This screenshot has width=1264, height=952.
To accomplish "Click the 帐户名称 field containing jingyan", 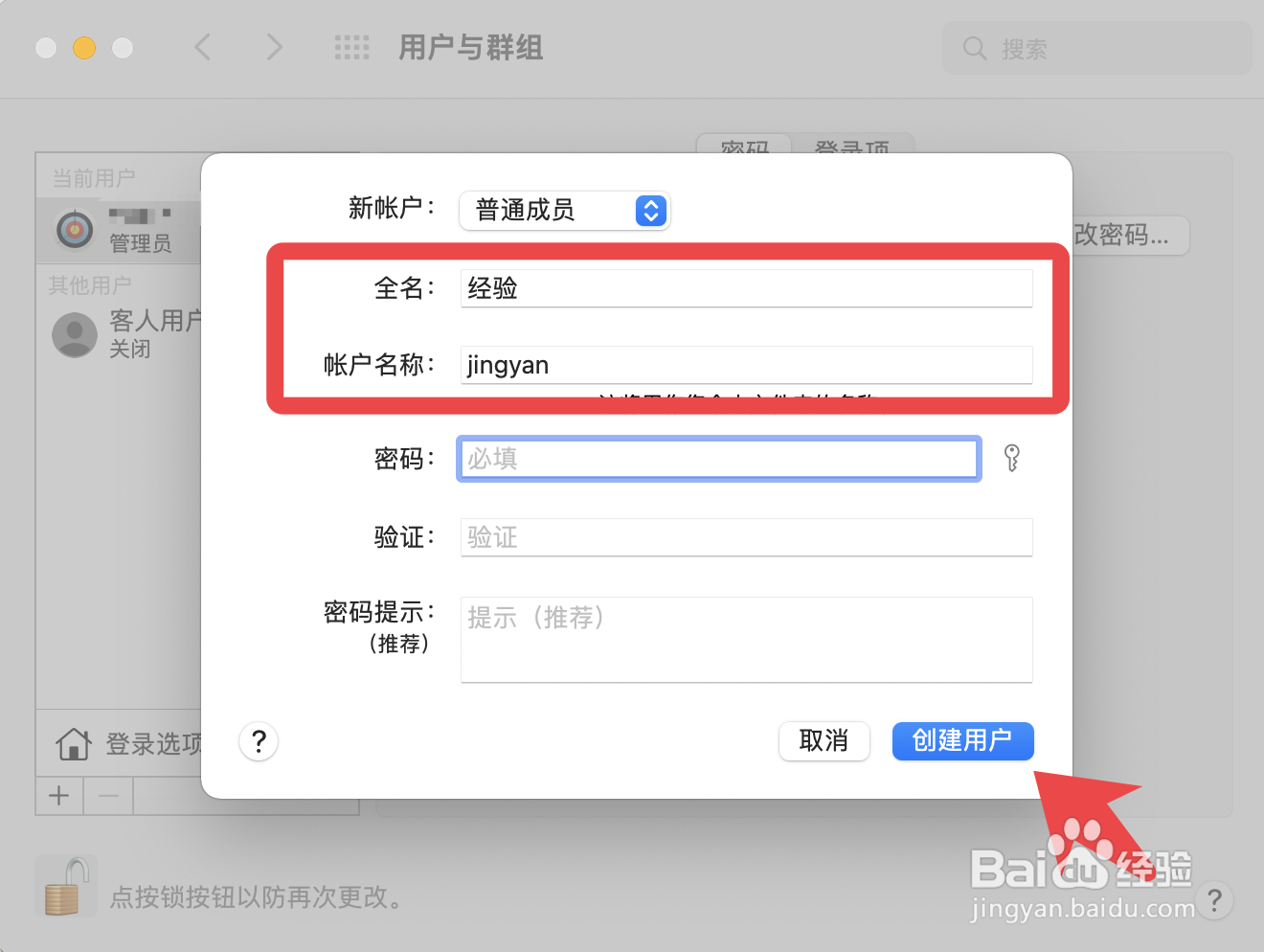I will tap(746, 365).
